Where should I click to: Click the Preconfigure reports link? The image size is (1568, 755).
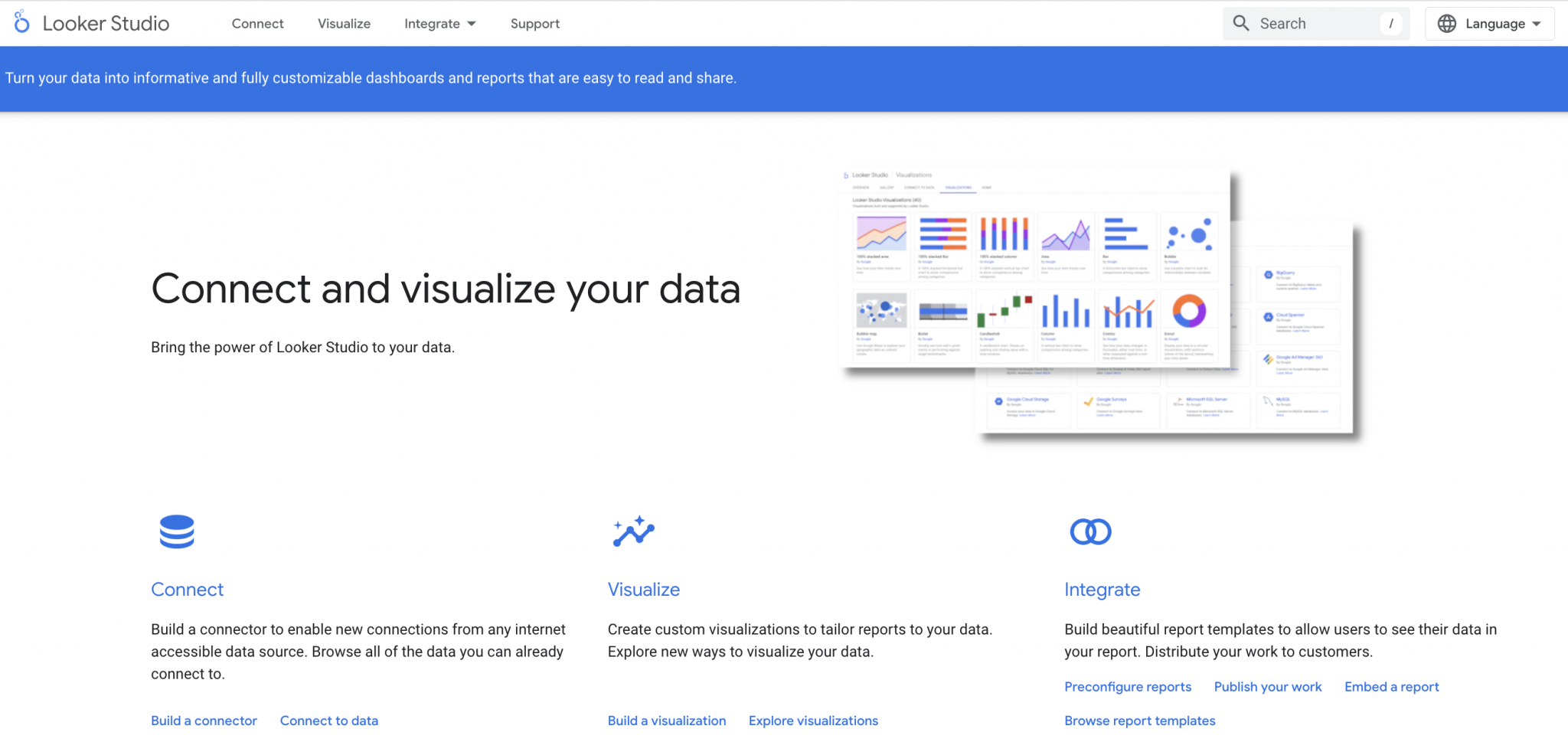pyautogui.click(x=1128, y=687)
